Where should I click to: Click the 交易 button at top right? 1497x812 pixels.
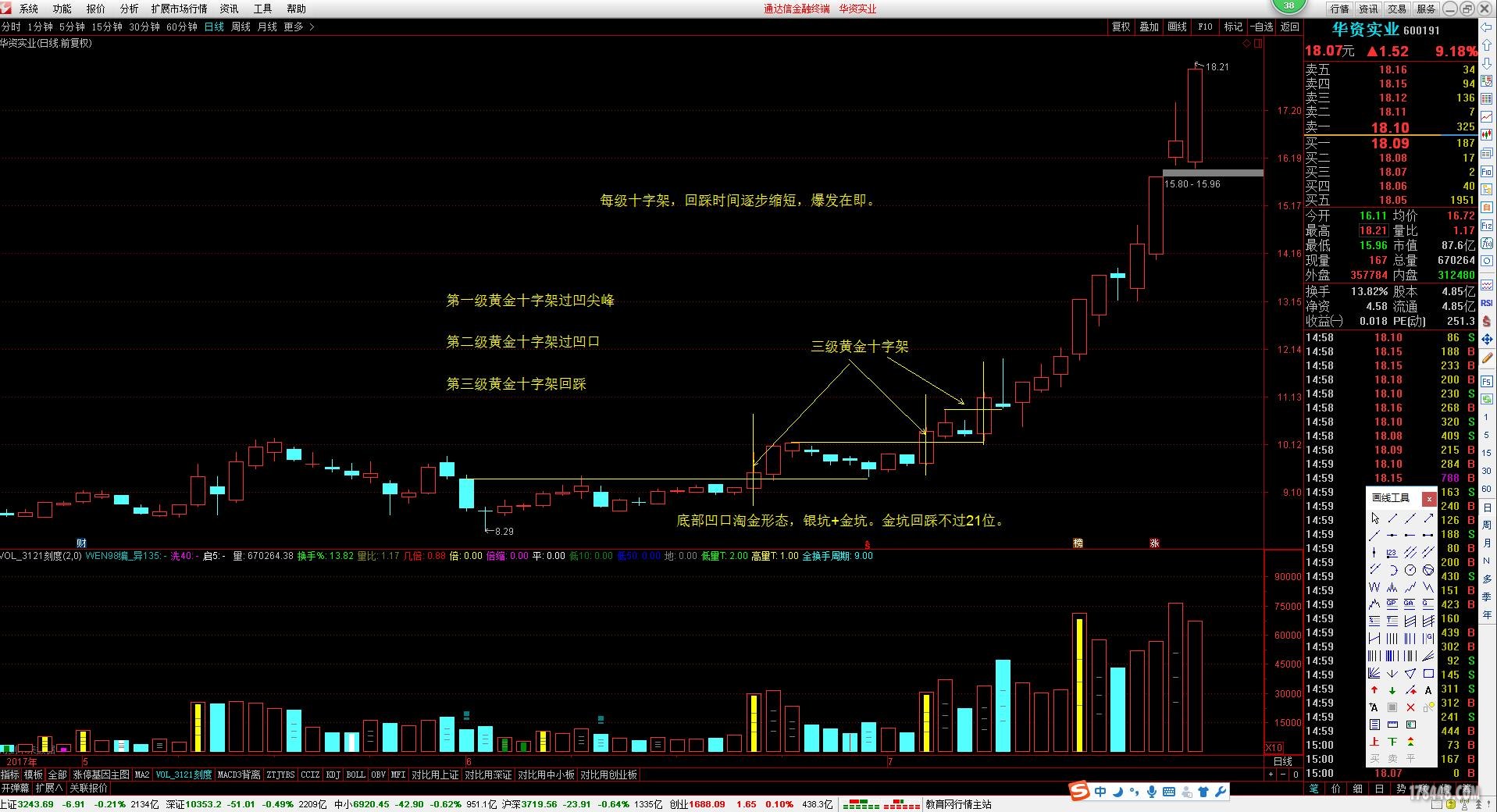pyautogui.click(x=1397, y=9)
